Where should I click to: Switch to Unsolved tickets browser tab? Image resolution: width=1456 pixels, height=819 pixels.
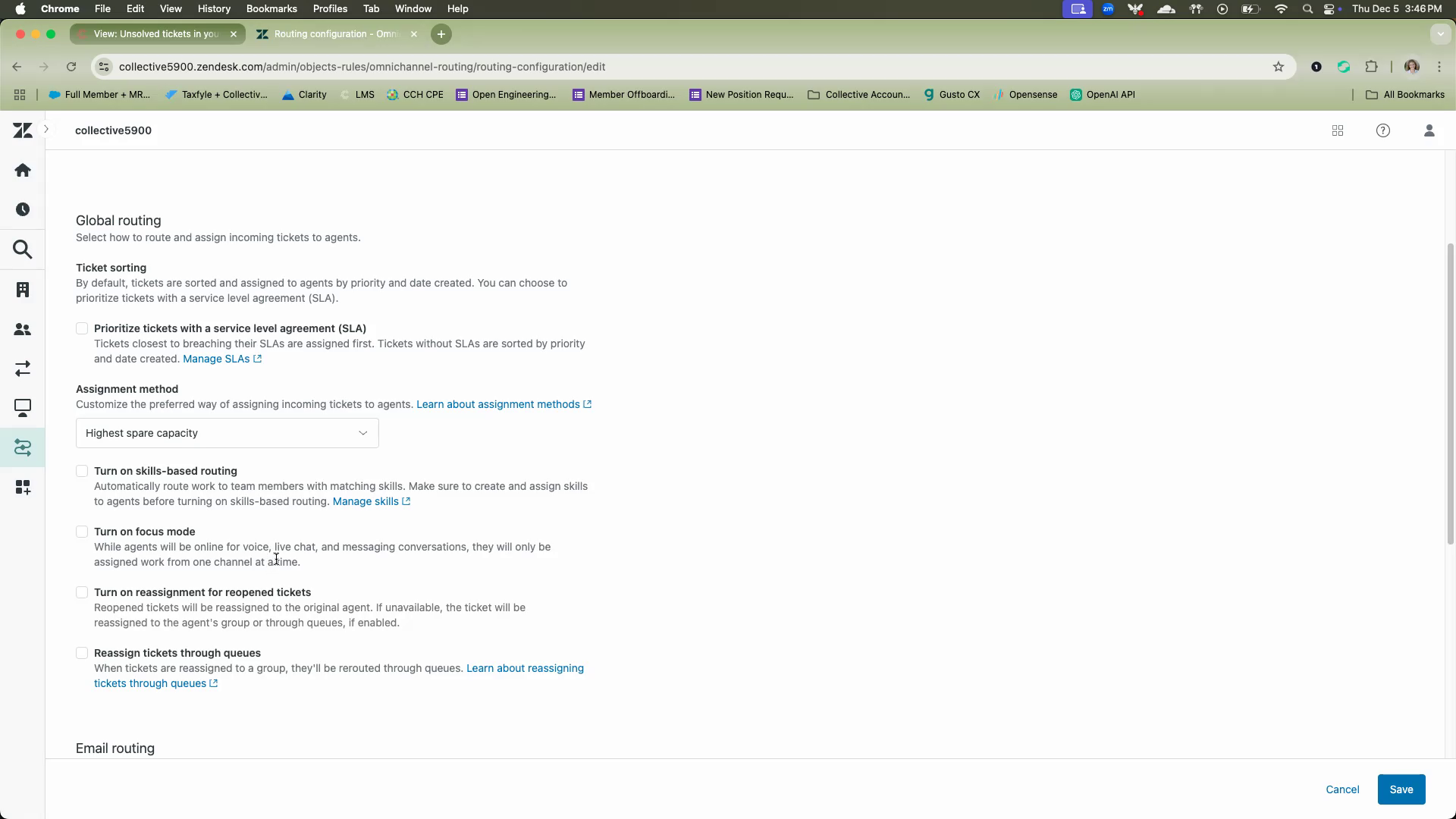[x=155, y=34]
